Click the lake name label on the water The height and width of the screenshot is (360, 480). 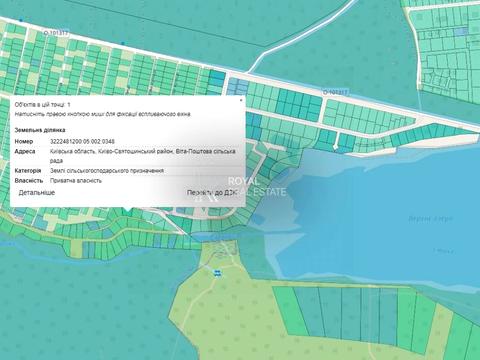click(430, 219)
